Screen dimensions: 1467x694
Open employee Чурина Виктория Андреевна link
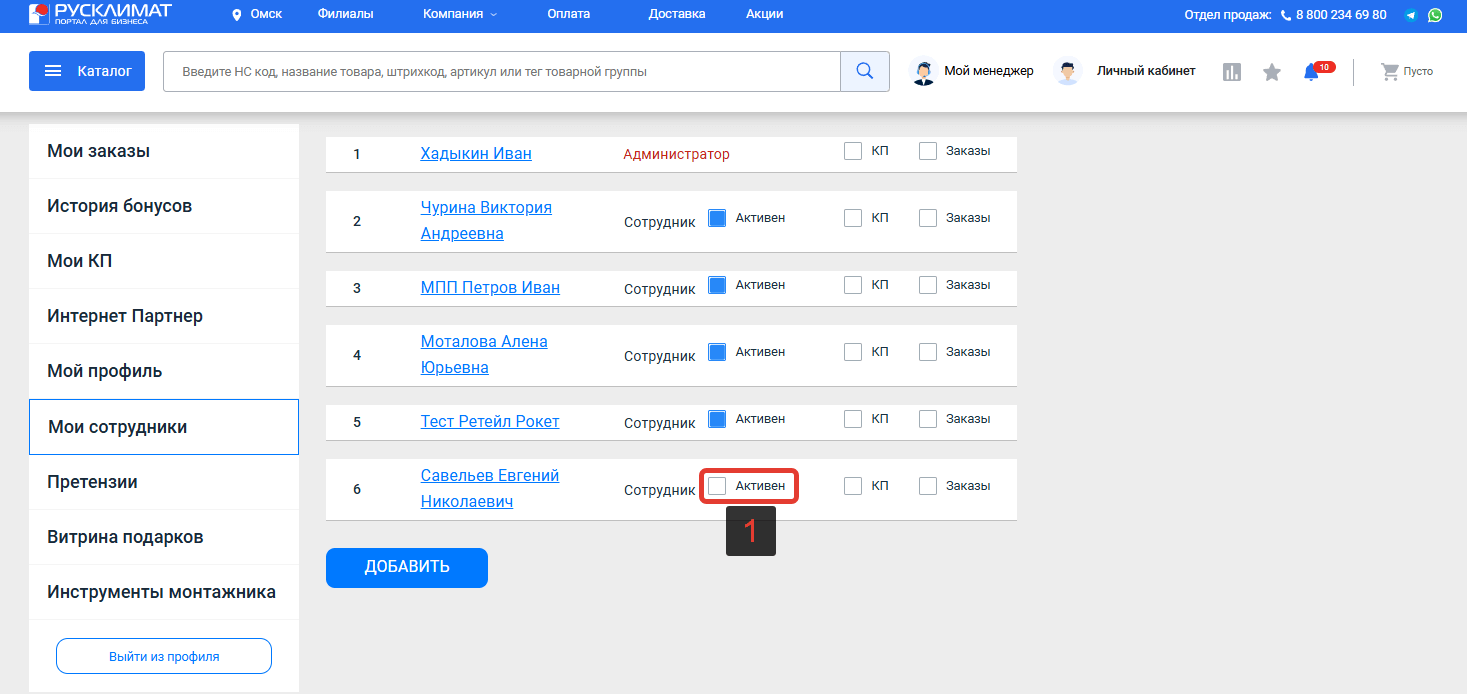point(486,220)
